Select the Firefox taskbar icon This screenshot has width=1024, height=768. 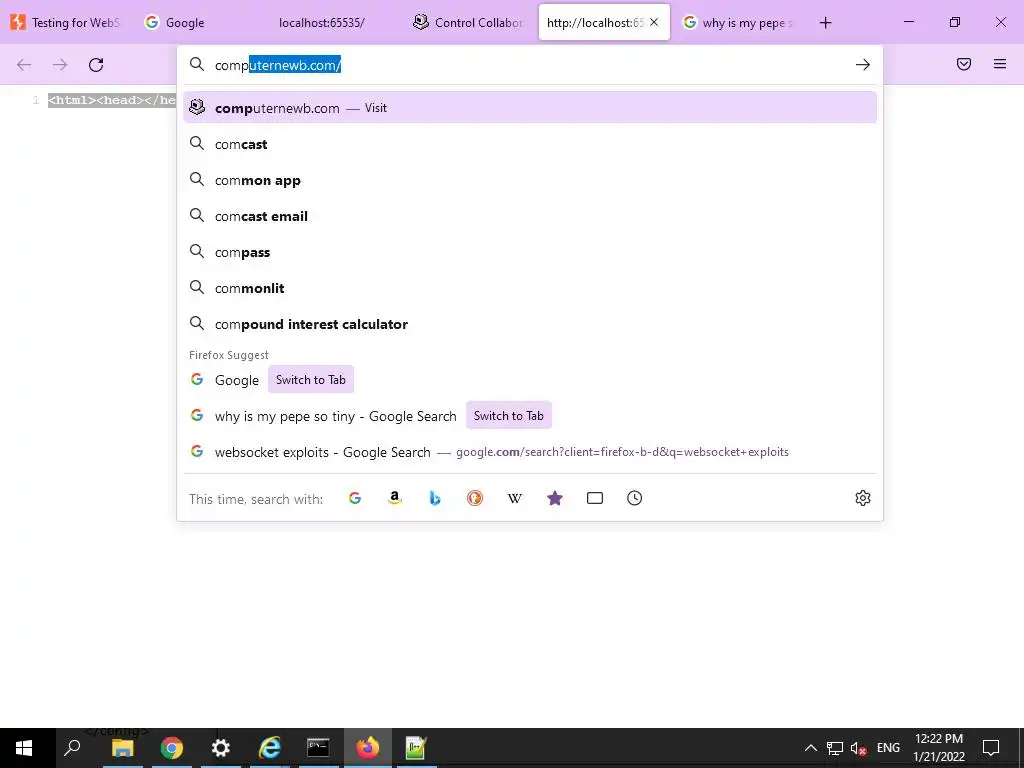[368, 748]
